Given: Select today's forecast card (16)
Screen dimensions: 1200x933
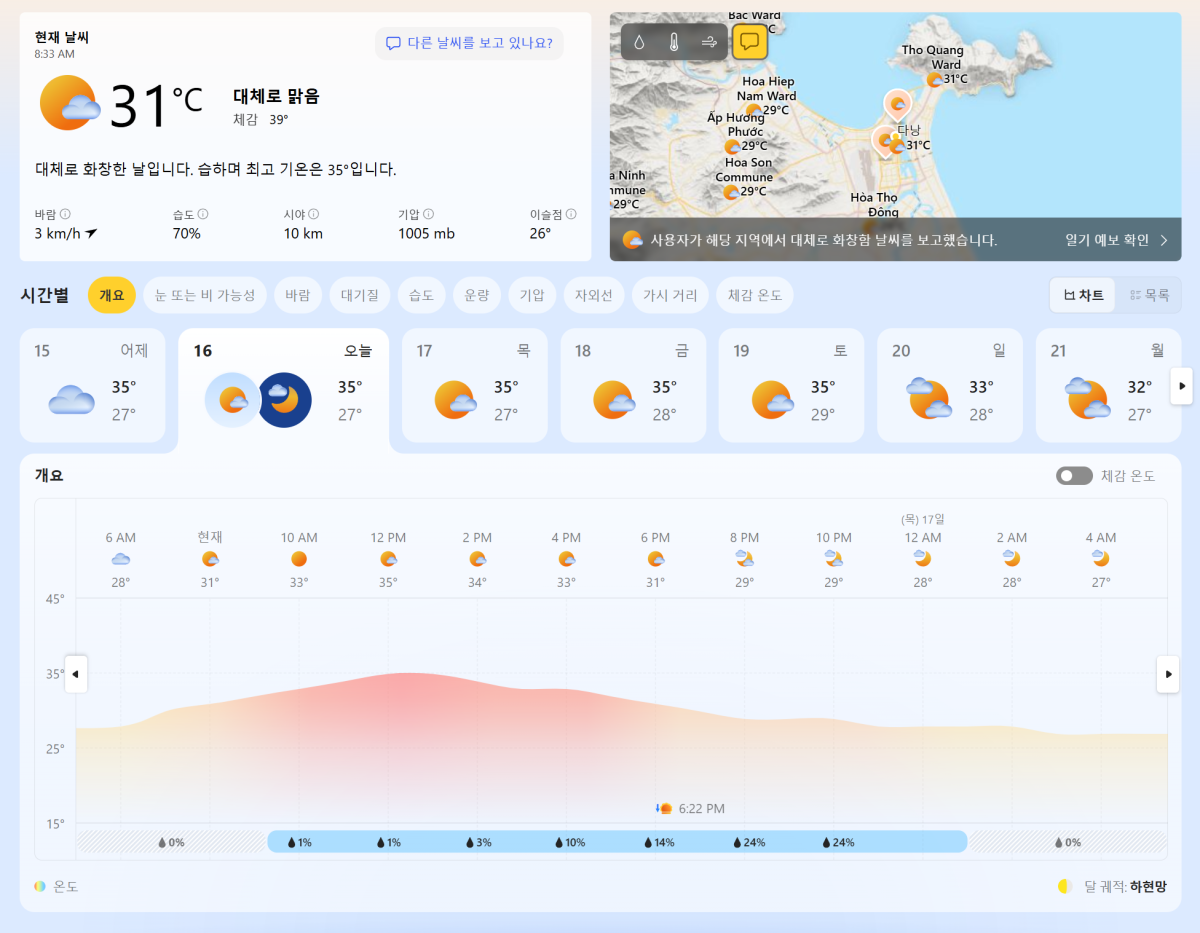Looking at the screenshot, I should point(283,387).
